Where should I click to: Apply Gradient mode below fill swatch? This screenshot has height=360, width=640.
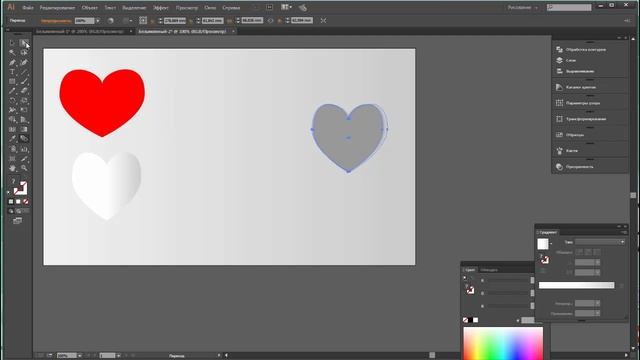click(18, 202)
